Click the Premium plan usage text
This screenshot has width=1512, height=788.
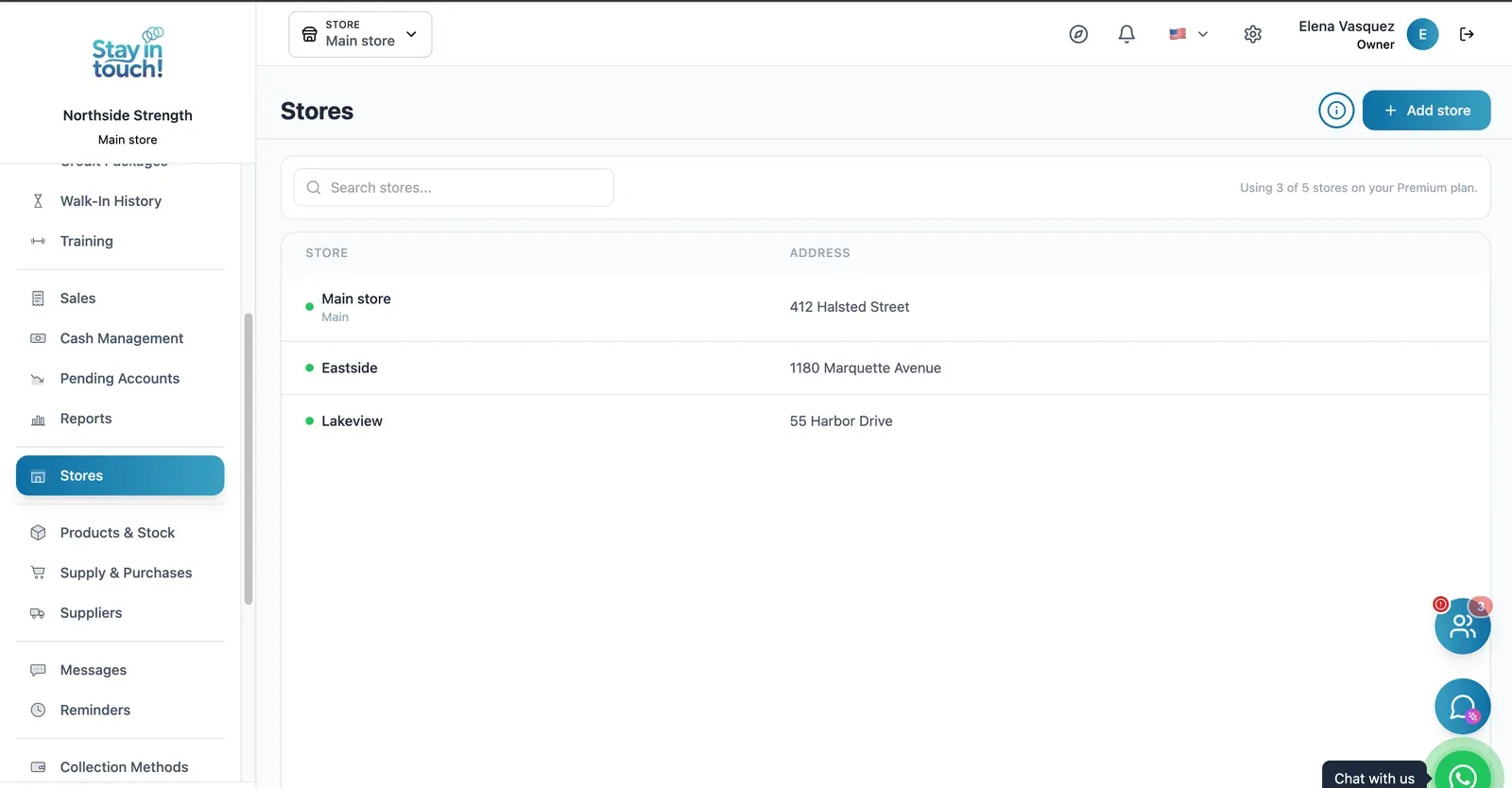pos(1359,188)
